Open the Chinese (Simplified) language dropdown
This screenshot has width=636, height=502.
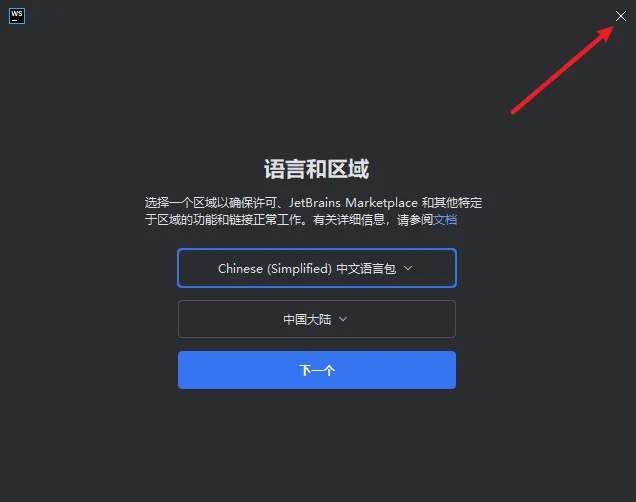(317, 268)
